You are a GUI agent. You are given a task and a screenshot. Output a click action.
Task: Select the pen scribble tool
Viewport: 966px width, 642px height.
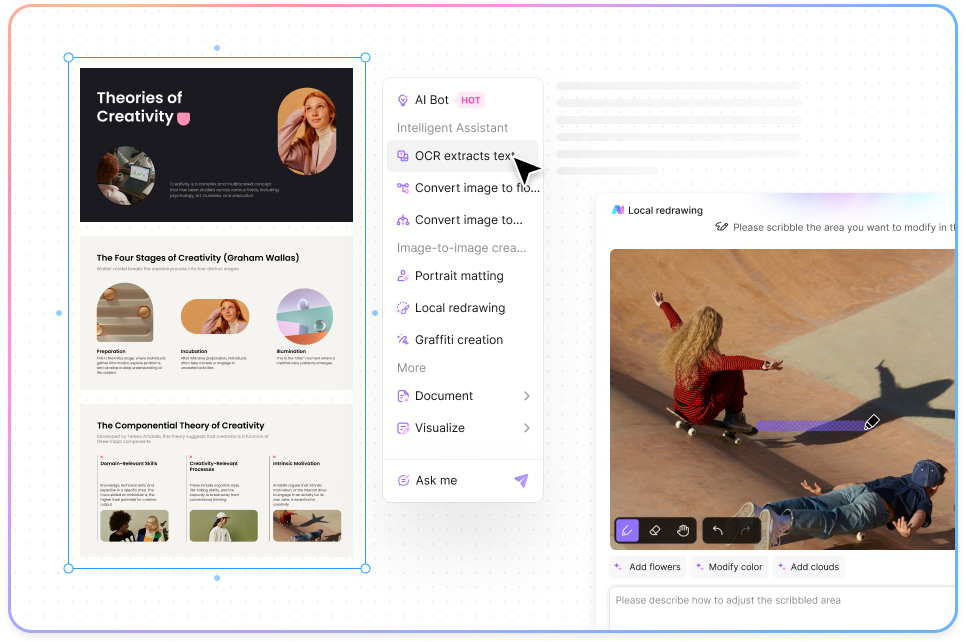tap(627, 530)
